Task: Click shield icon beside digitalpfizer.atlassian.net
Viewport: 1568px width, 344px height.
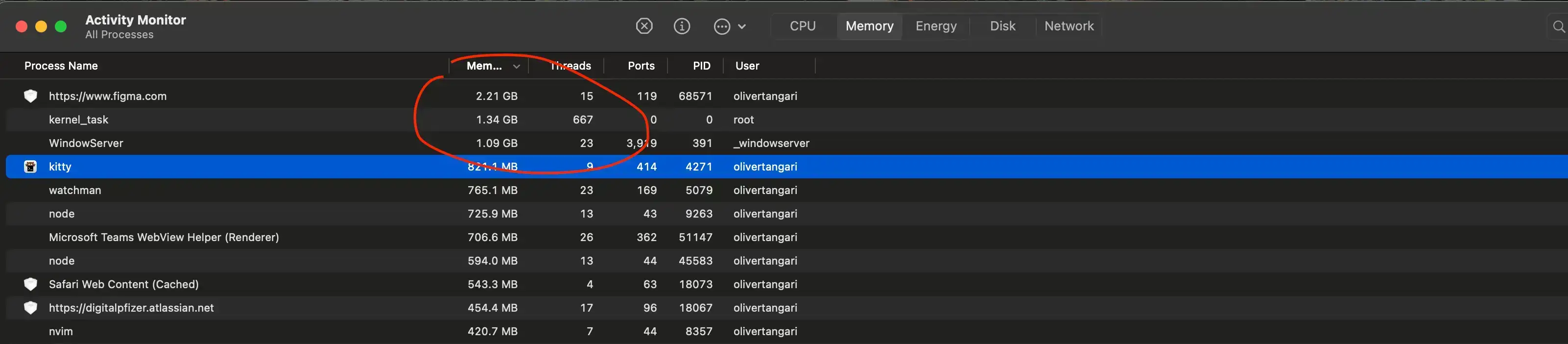Action: point(30,308)
